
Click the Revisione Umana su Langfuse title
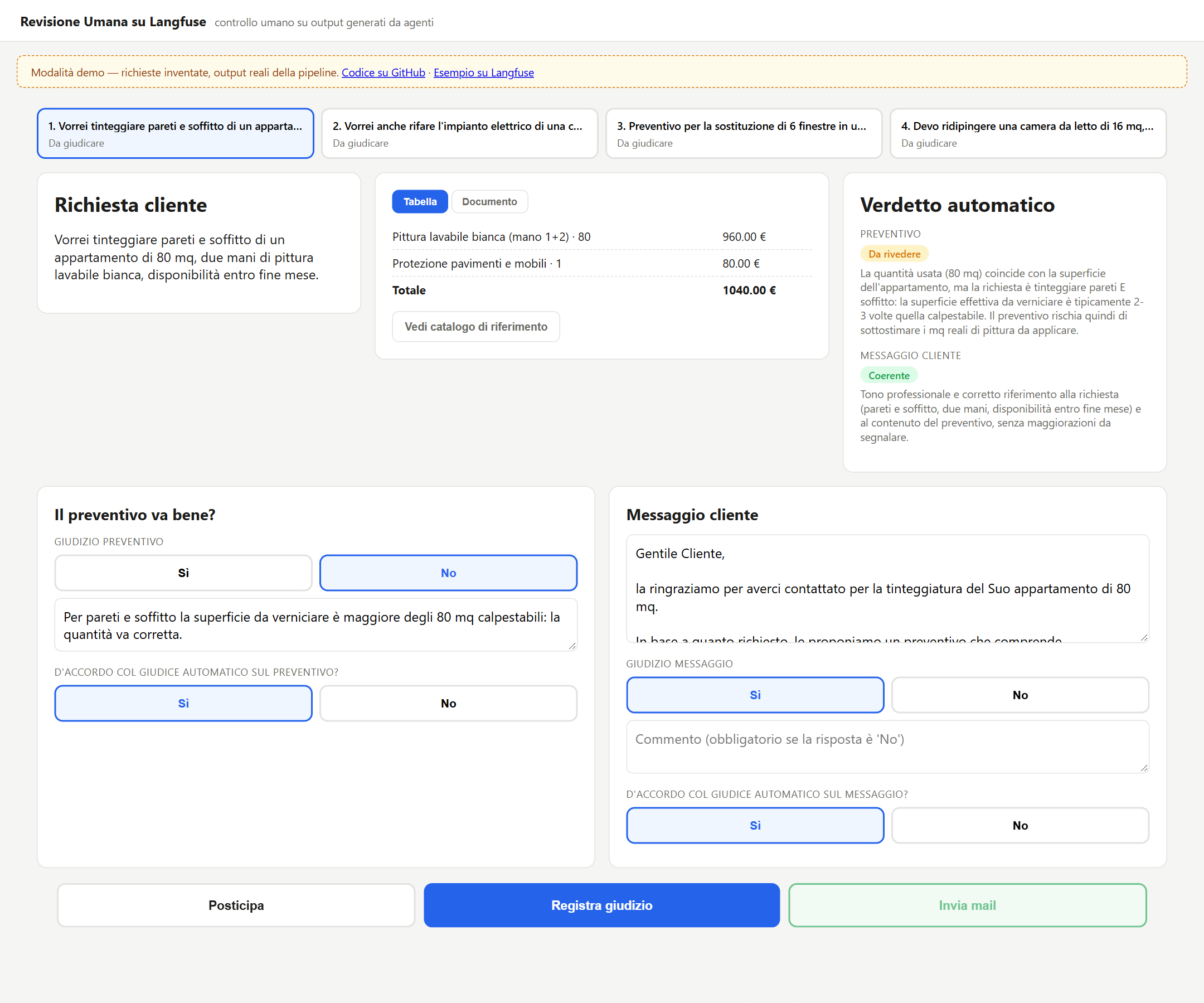pyautogui.click(x=113, y=22)
